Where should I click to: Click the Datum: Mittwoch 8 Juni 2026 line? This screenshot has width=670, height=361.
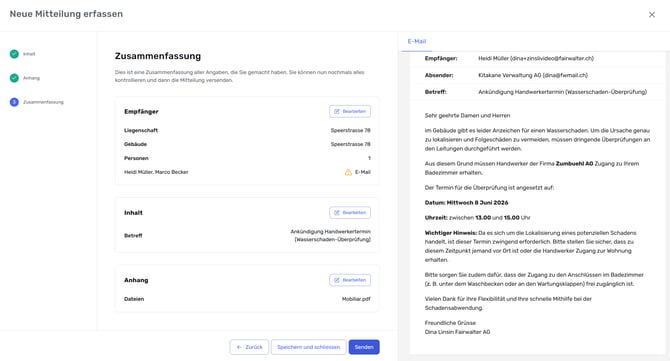[466, 203]
